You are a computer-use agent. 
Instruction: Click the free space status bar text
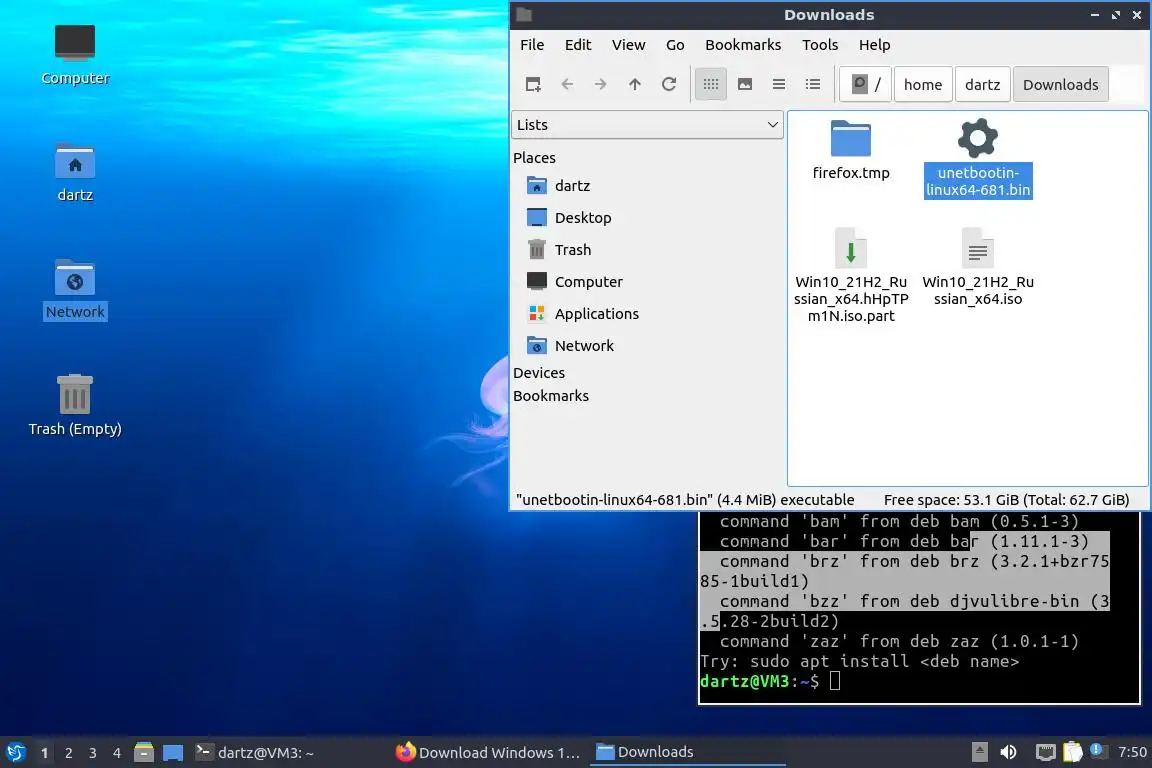(x=1006, y=500)
